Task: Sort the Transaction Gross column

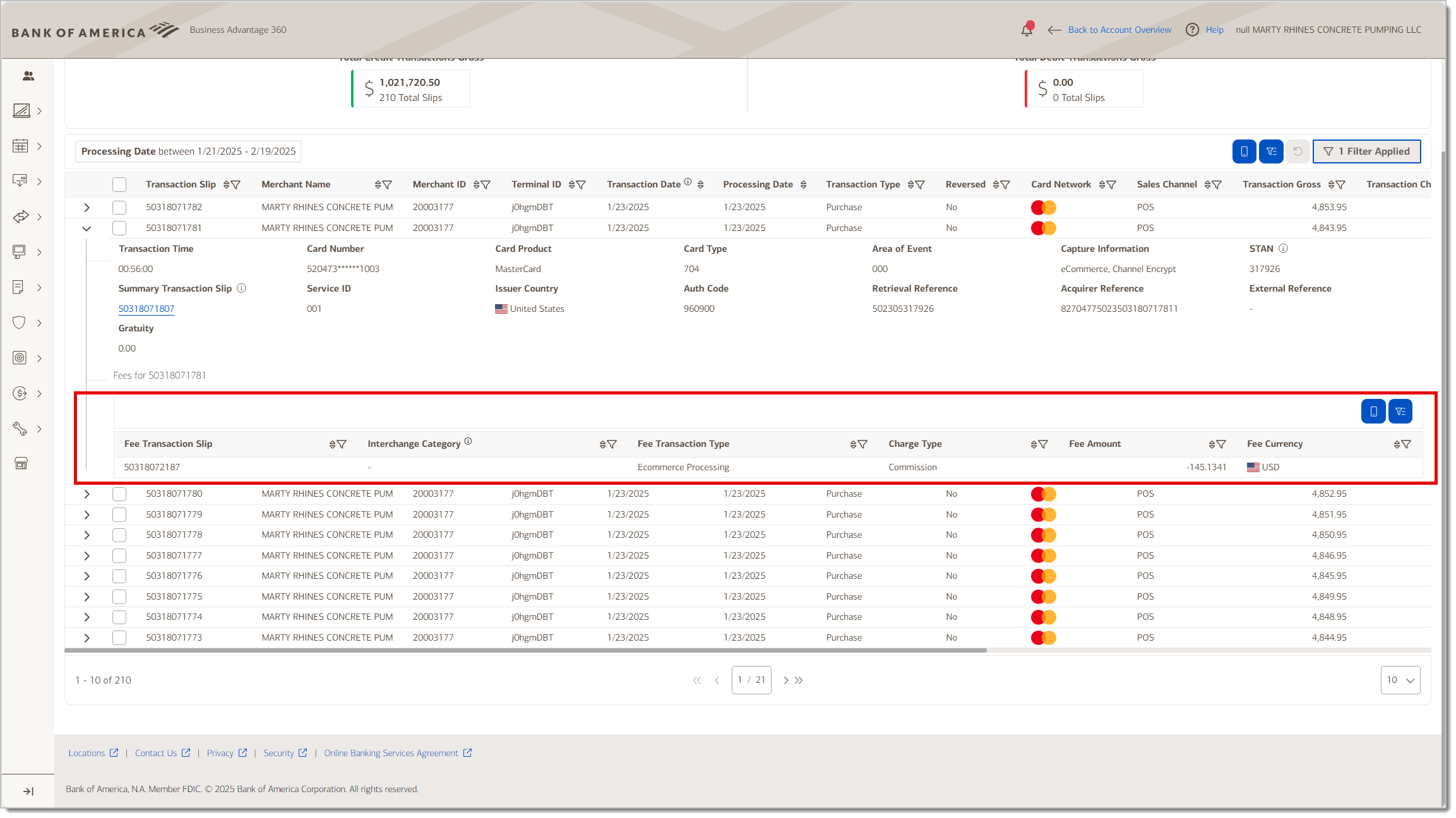Action: click(x=1332, y=185)
